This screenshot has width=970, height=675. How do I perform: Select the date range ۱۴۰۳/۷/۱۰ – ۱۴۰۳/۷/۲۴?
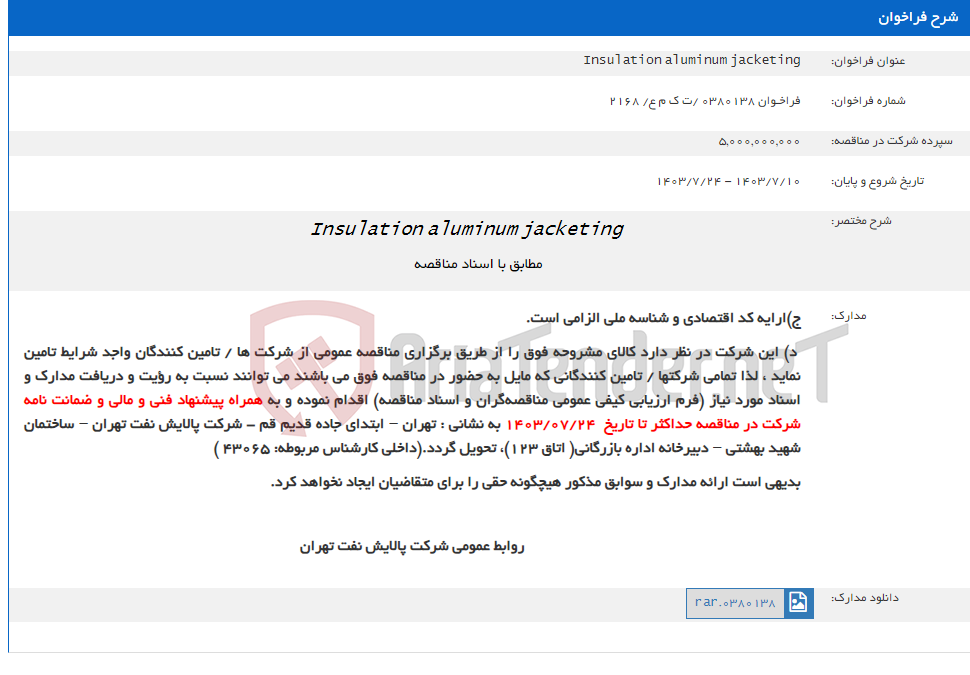728,181
